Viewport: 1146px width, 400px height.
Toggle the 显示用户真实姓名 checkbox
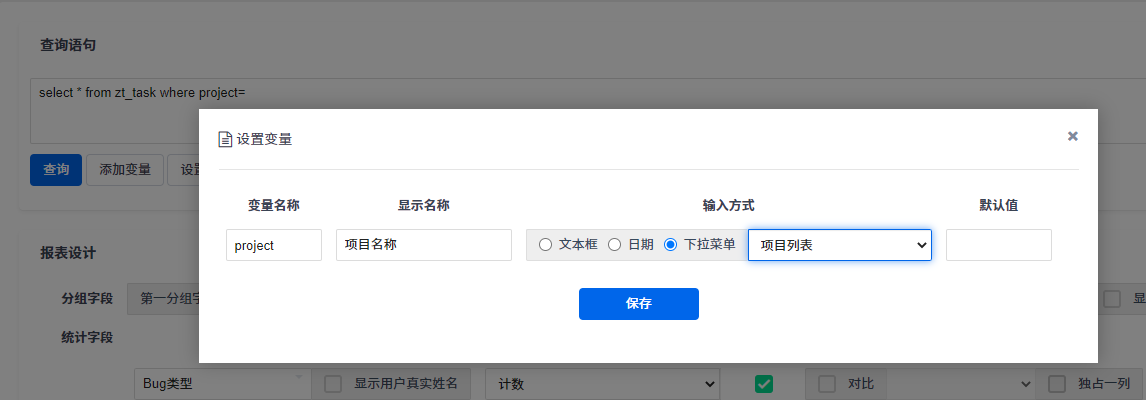pos(333,383)
